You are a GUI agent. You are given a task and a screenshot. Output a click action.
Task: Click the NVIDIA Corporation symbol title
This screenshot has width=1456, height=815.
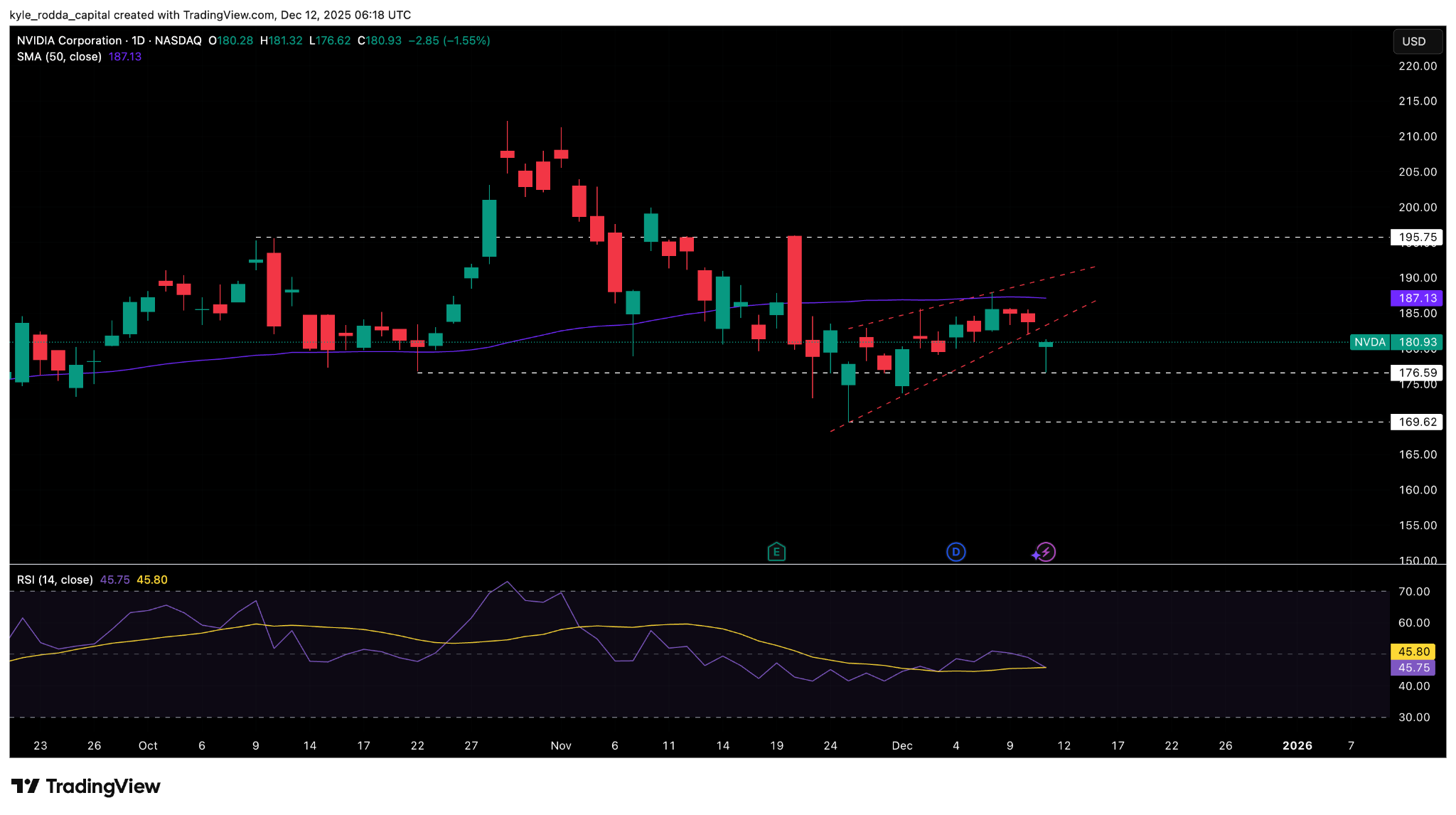coord(70,41)
